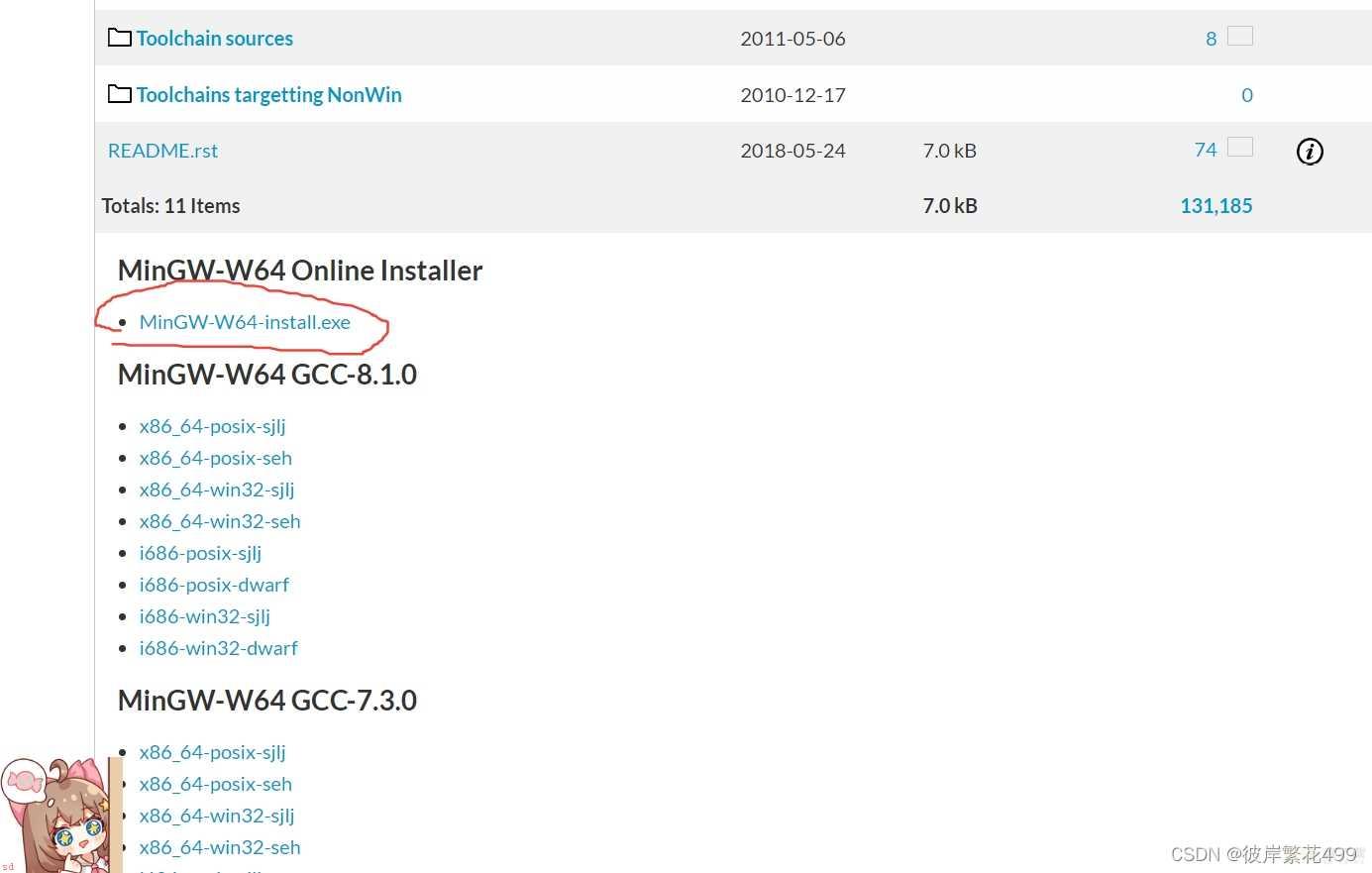Click the folder icon beside Toolchains targetting NonWin
1372x873 pixels.
(x=120, y=94)
